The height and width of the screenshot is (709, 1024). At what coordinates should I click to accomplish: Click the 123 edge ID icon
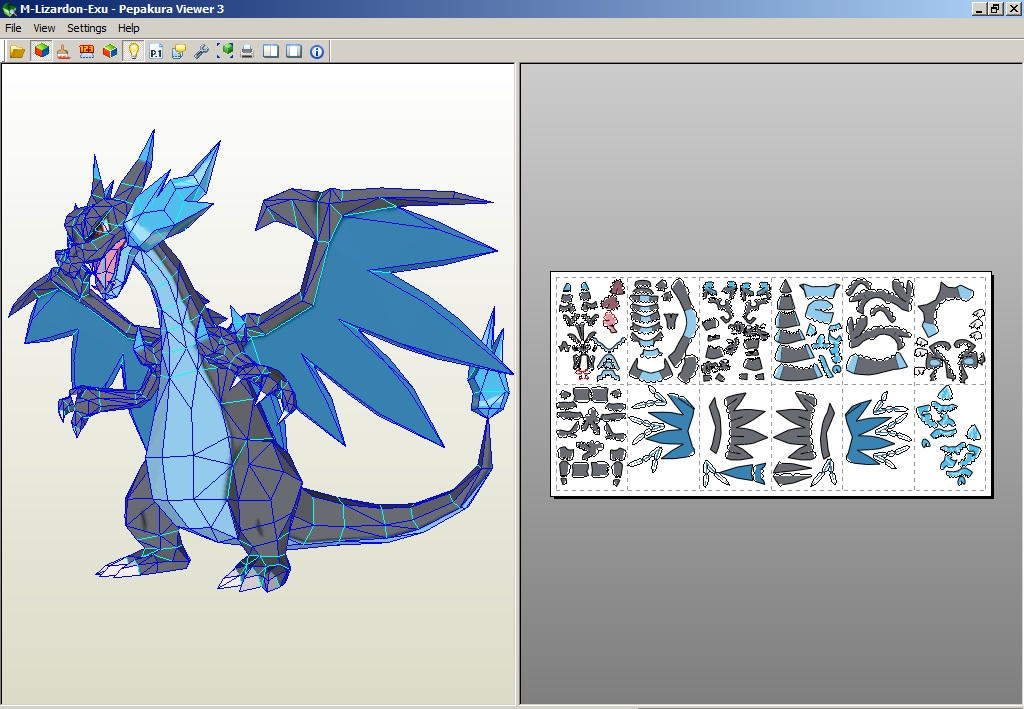point(86,51)
